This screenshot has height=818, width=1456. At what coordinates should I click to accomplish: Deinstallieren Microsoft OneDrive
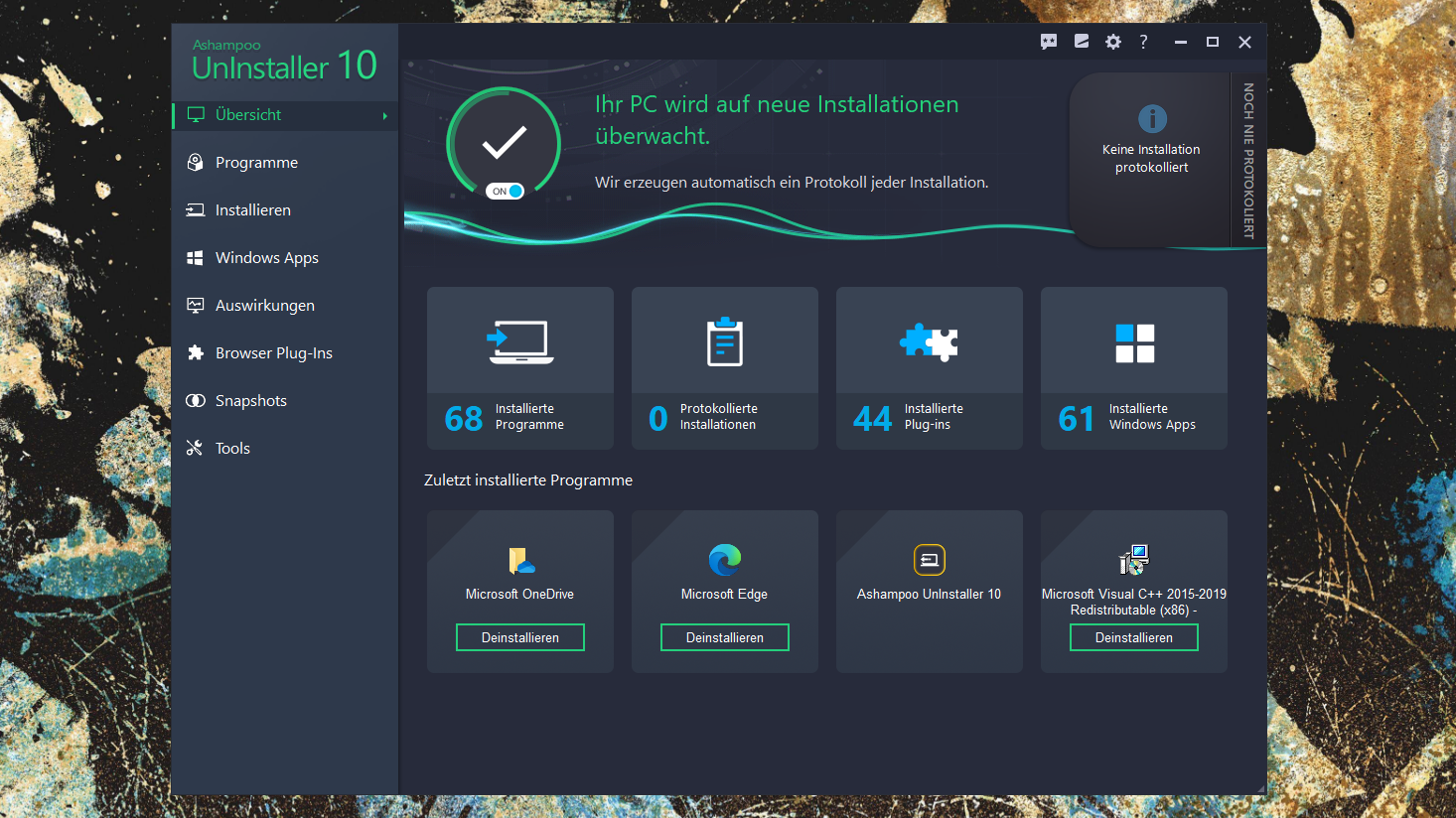coord(520,637)
